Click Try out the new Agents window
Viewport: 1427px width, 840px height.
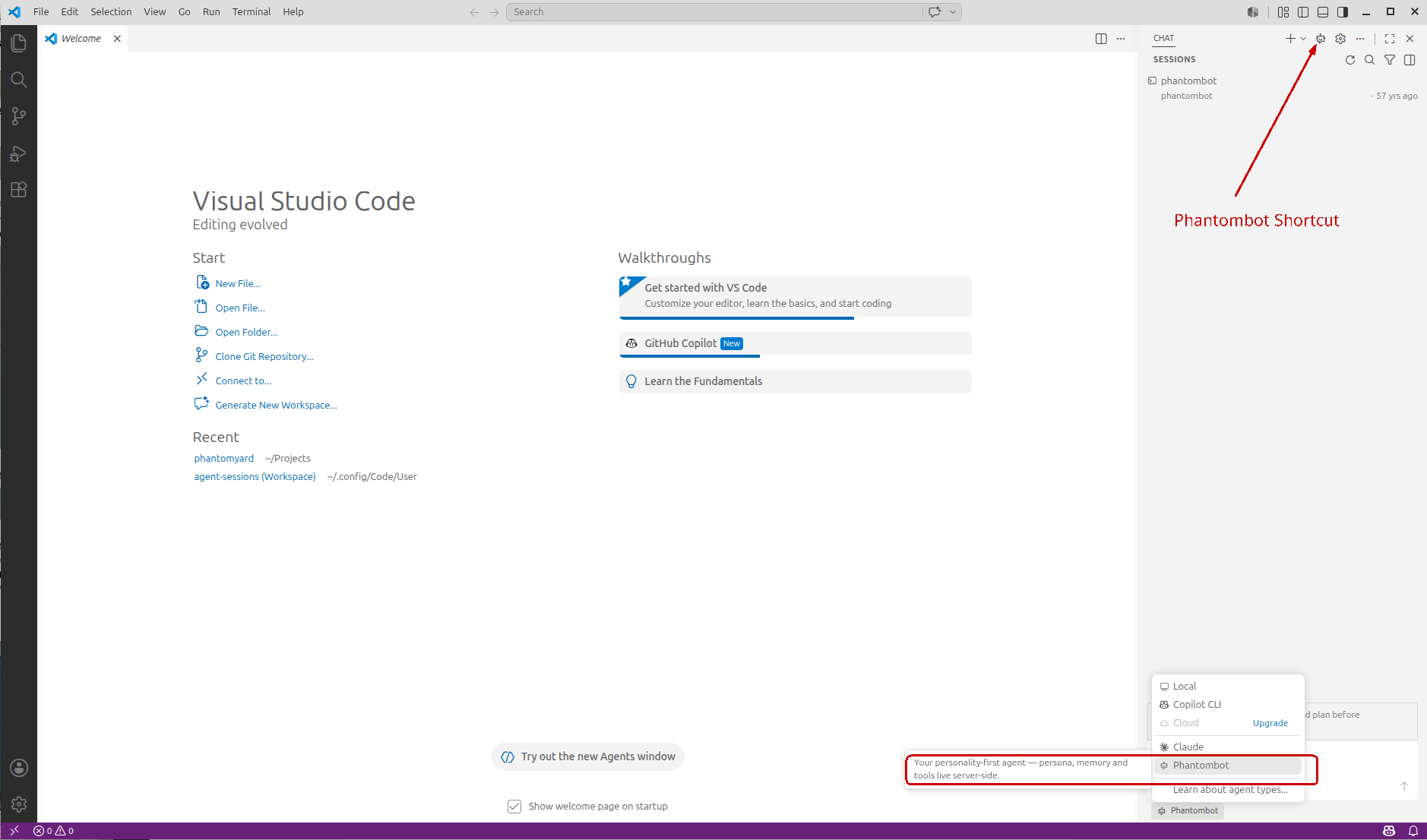coord(587,756)
